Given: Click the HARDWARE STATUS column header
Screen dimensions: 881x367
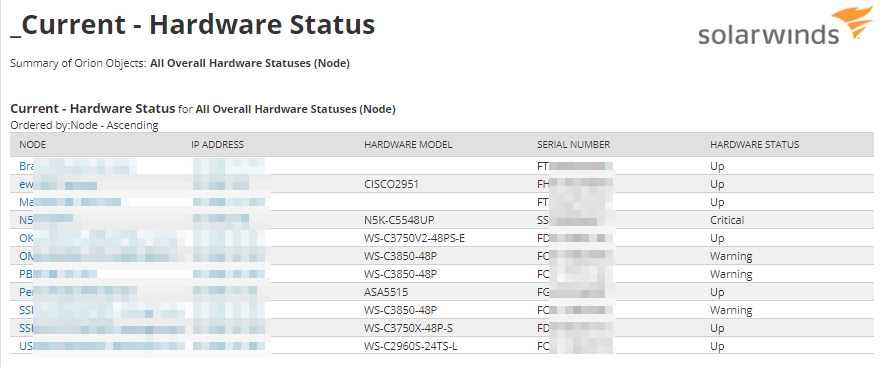Looking at the screenshot, I should [754, 144].
